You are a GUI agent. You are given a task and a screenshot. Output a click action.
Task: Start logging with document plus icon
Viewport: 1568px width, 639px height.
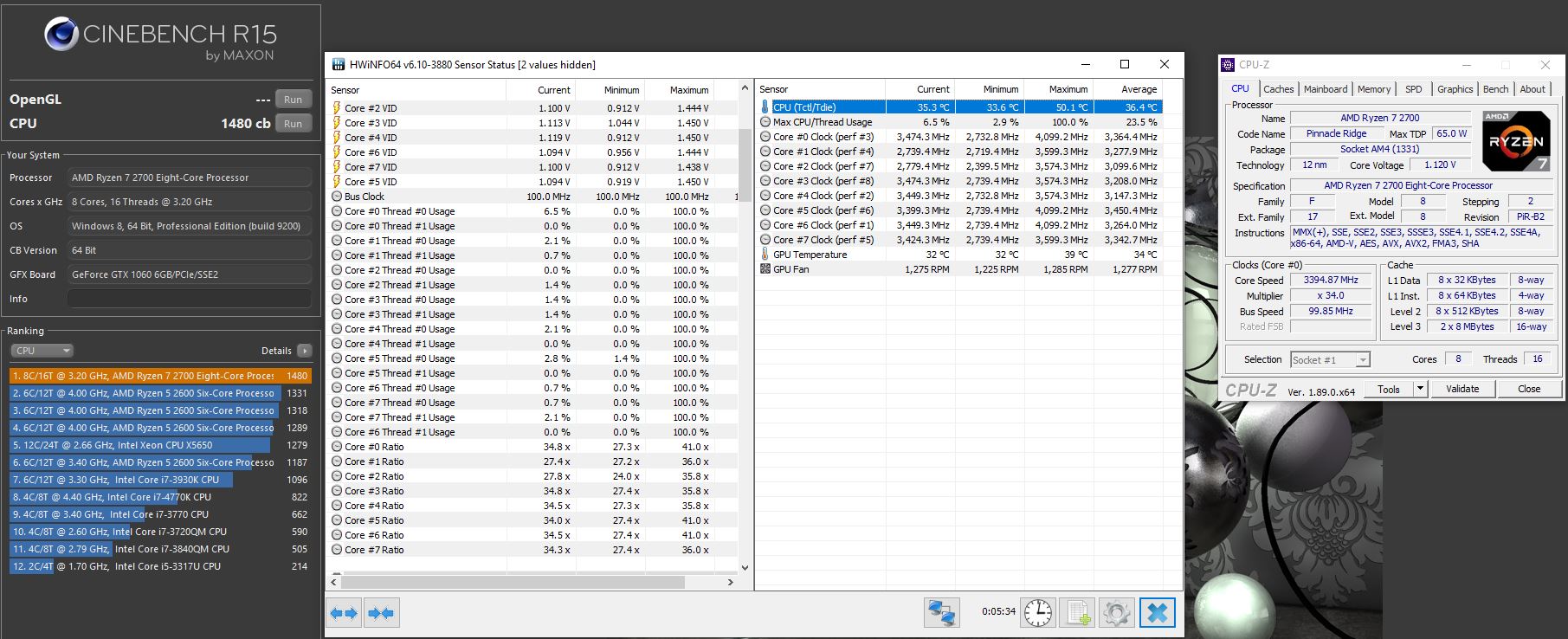click(1078, 613)
